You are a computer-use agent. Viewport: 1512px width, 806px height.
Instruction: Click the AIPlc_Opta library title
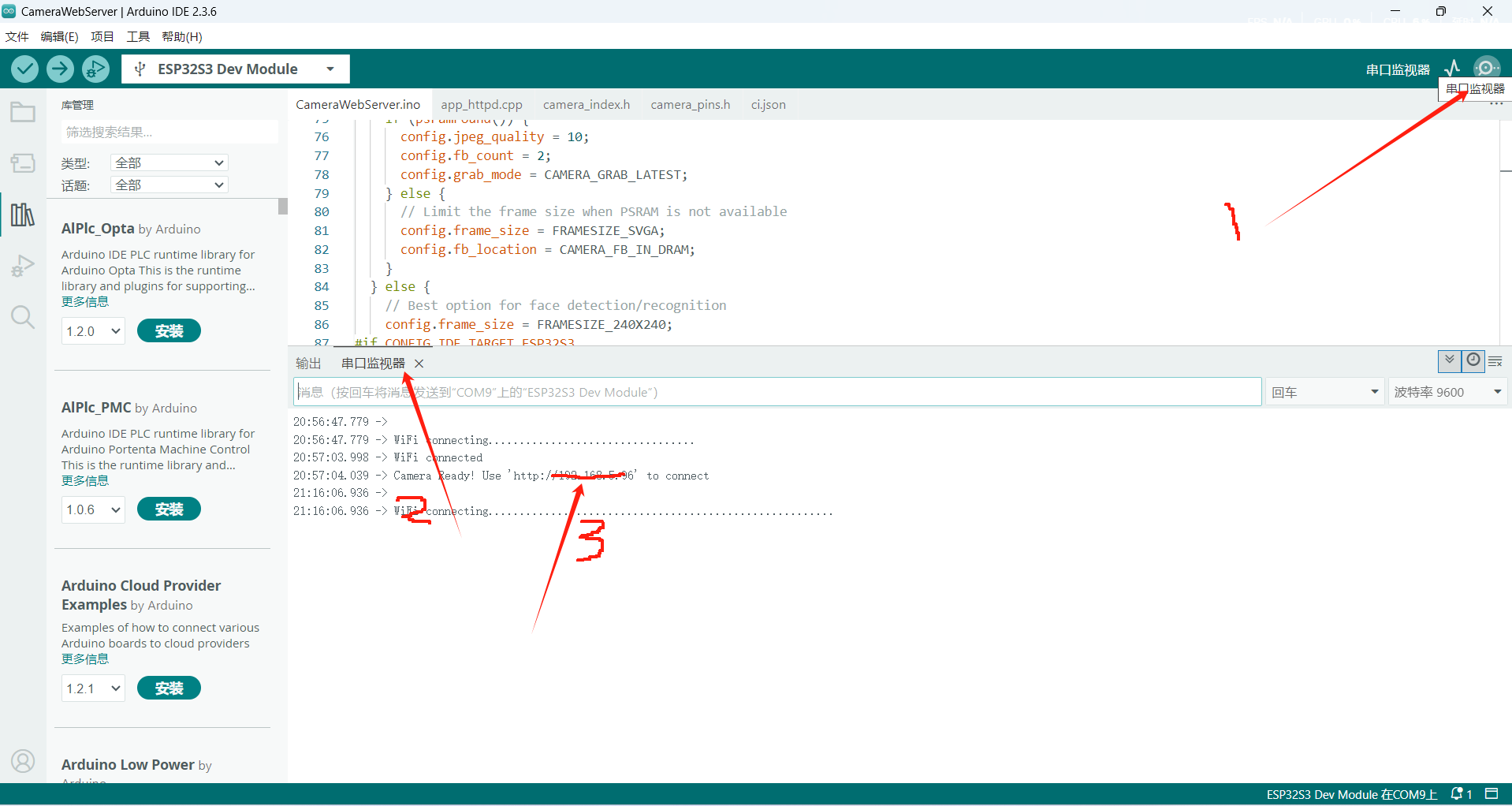[98, 229]
